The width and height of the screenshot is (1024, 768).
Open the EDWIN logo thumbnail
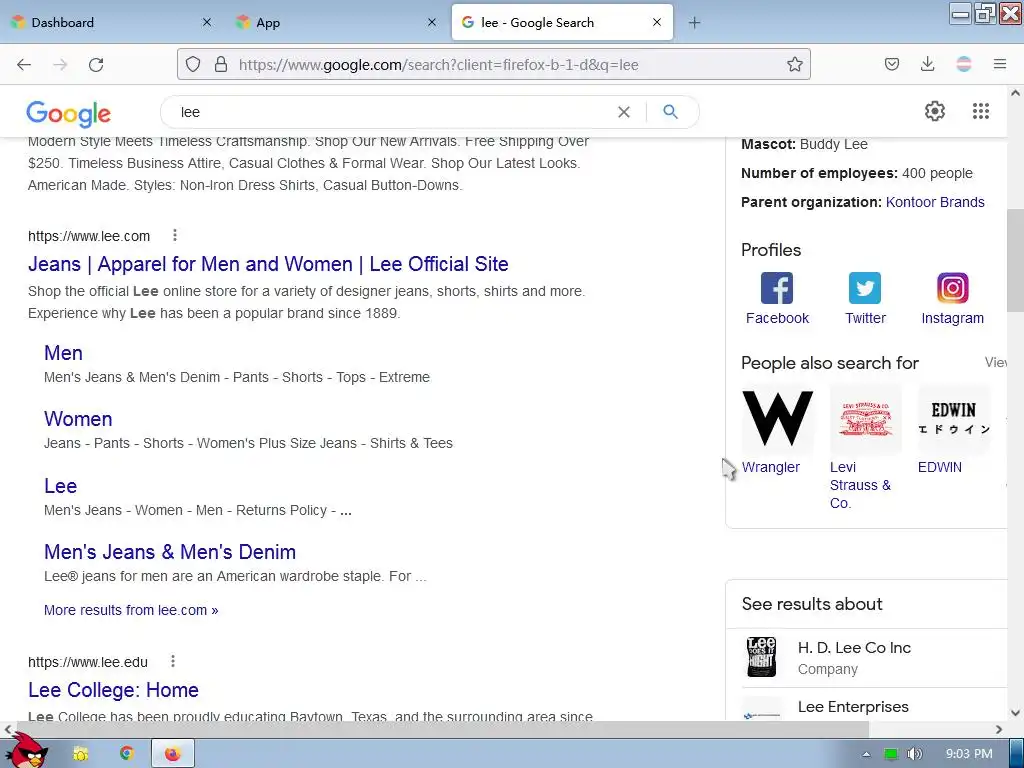pos(953,418)
